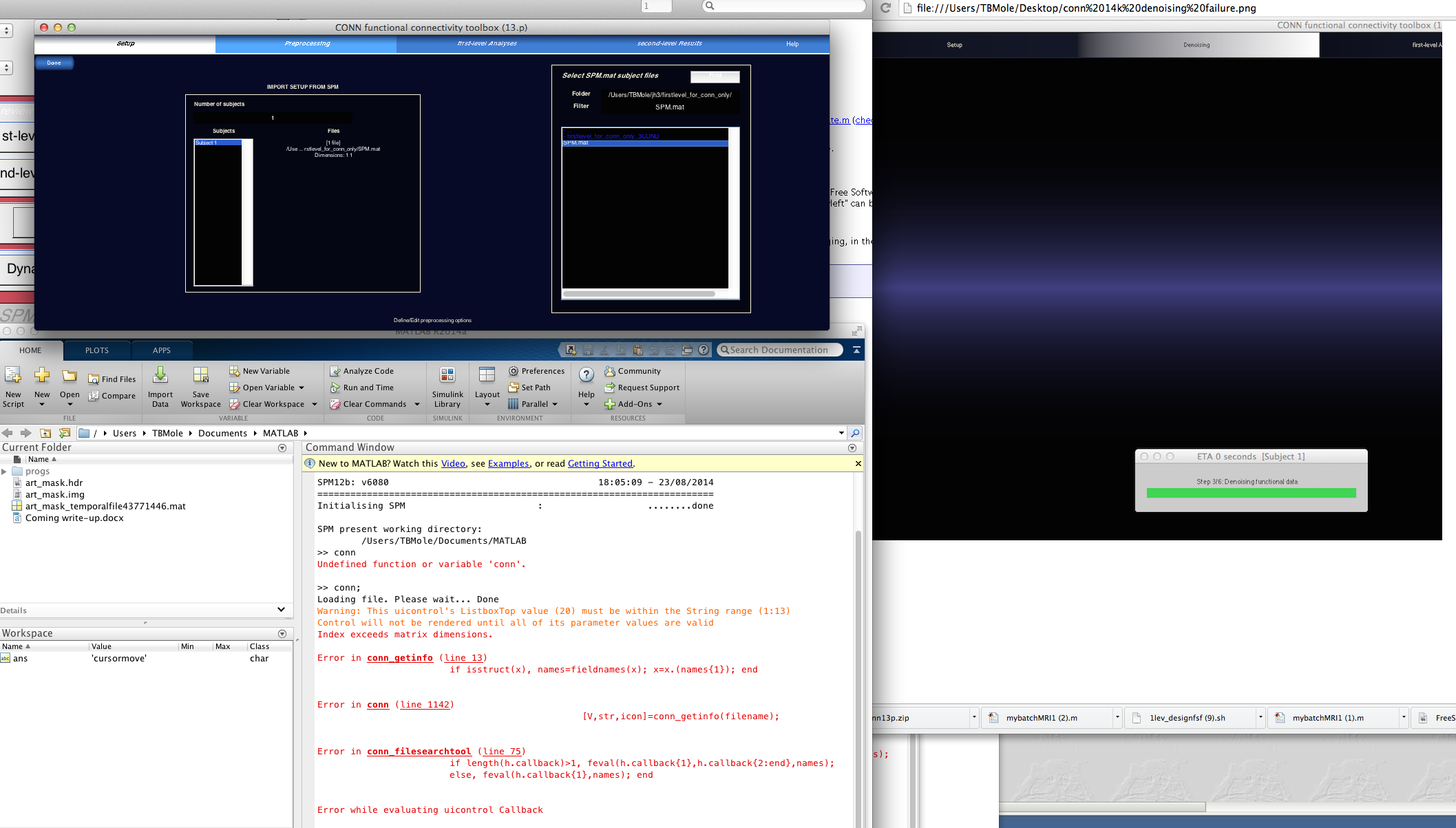The height and width of the screenshot is (828, 1456).
Task: Click the Import Data icon
Action: (160, 376)
